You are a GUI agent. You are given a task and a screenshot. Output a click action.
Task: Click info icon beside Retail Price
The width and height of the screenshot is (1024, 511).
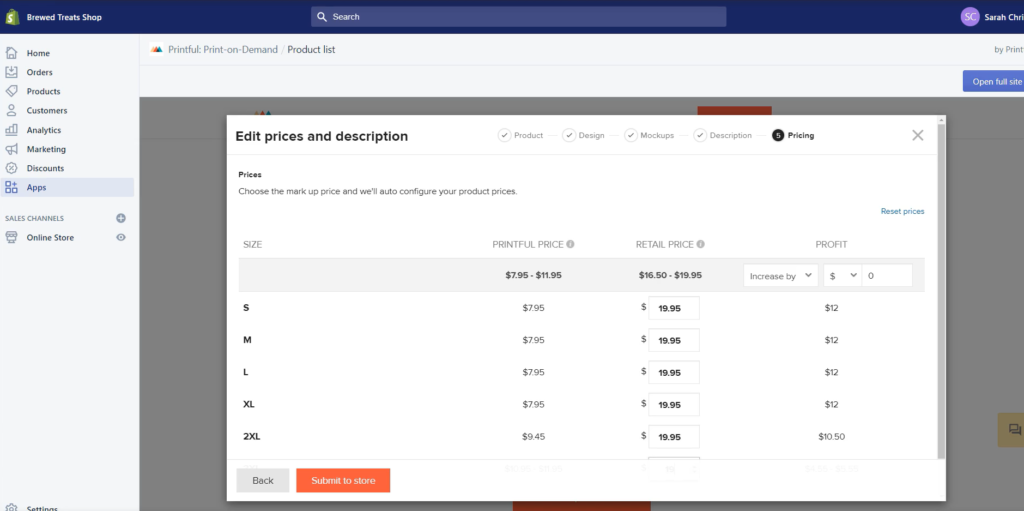pos(701,244)
